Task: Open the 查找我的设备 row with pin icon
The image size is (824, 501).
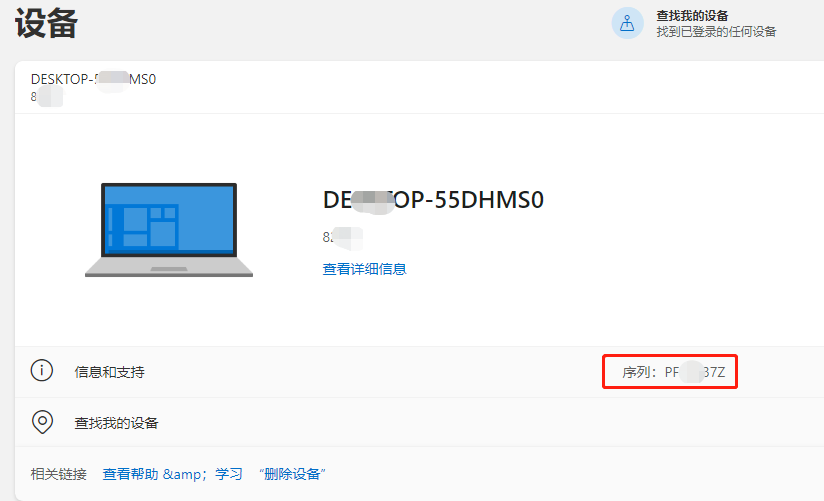Action: coord(419,422)
